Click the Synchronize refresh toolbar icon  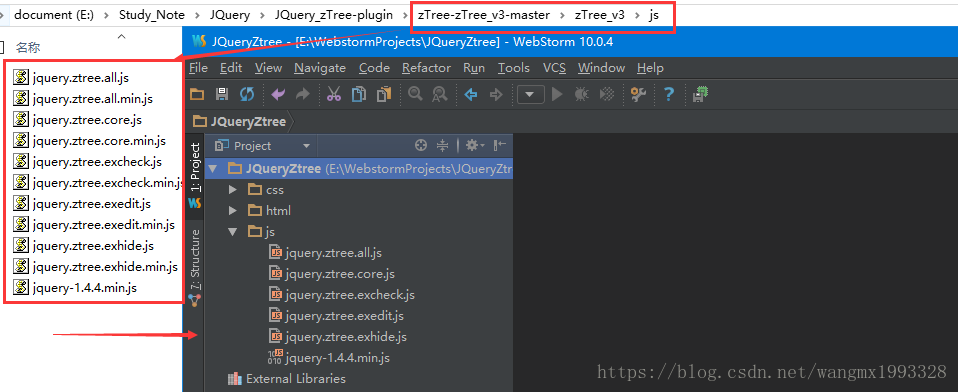(x=246, y=94)
